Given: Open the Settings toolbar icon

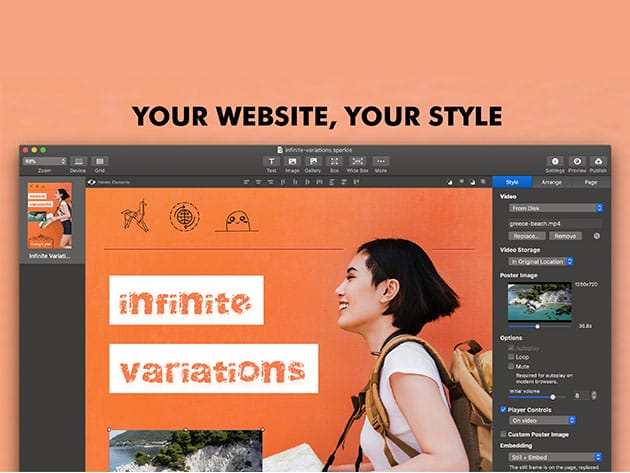Looking at the screenshot, I should click(555, 161).
